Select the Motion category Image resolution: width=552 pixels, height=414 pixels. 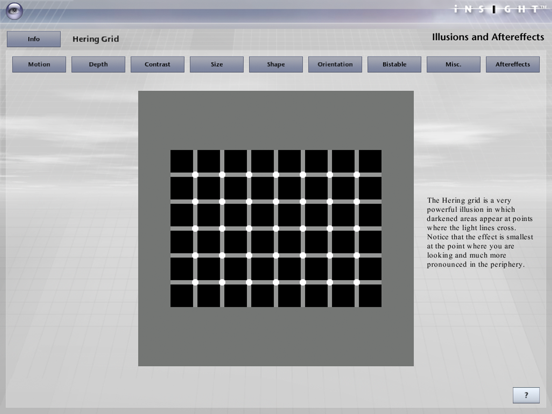coord(39,64)
